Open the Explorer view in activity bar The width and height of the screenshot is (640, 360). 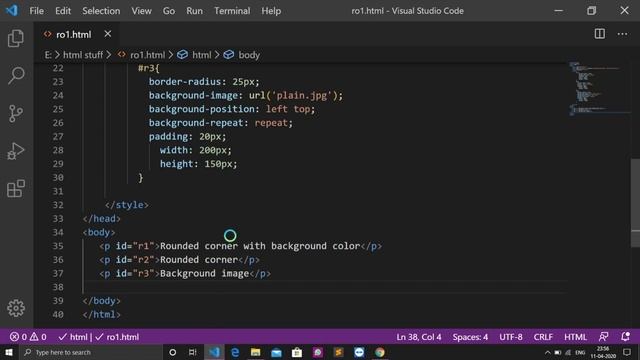coord(16,38)
